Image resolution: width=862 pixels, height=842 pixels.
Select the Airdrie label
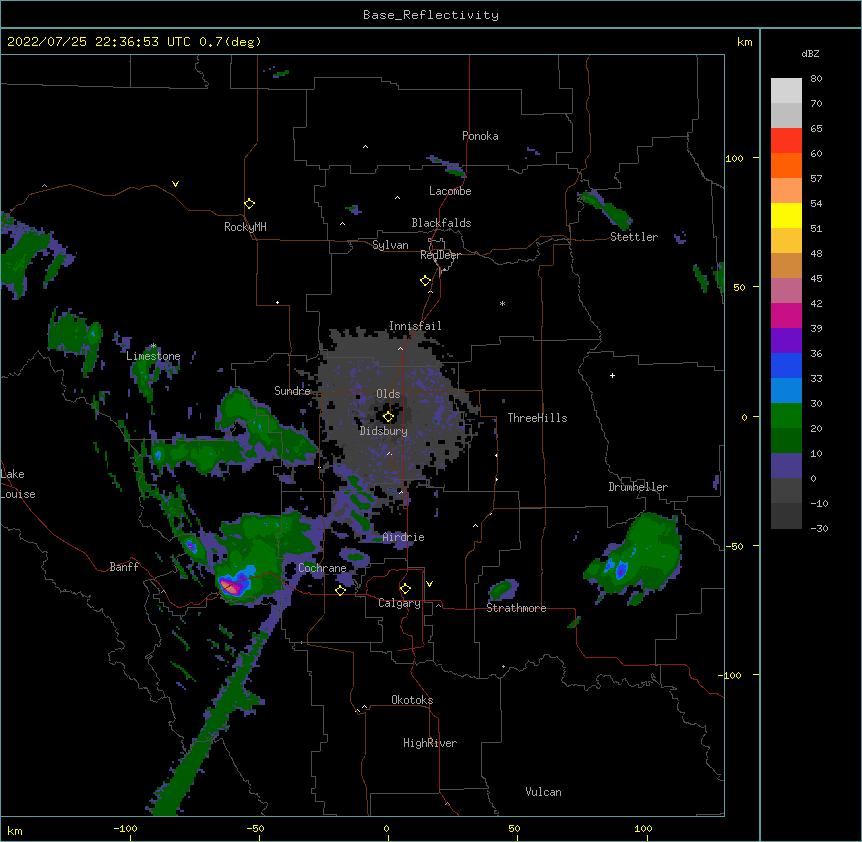pyautogui.click(x=403, y=537)
